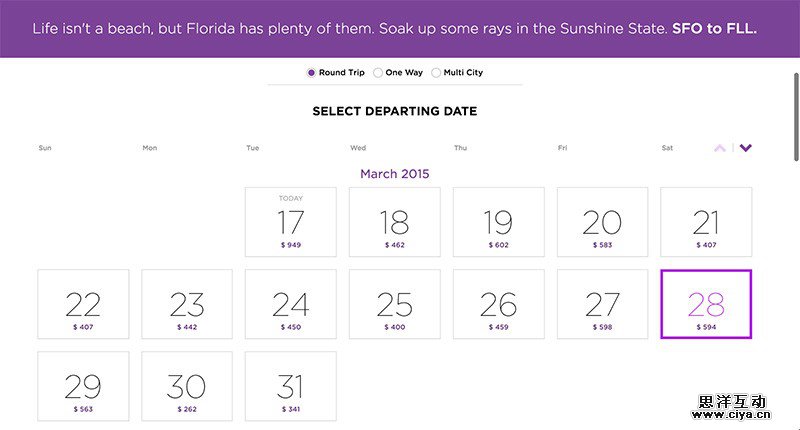
Task: Choose March 18 for $462
Action: 394,222
